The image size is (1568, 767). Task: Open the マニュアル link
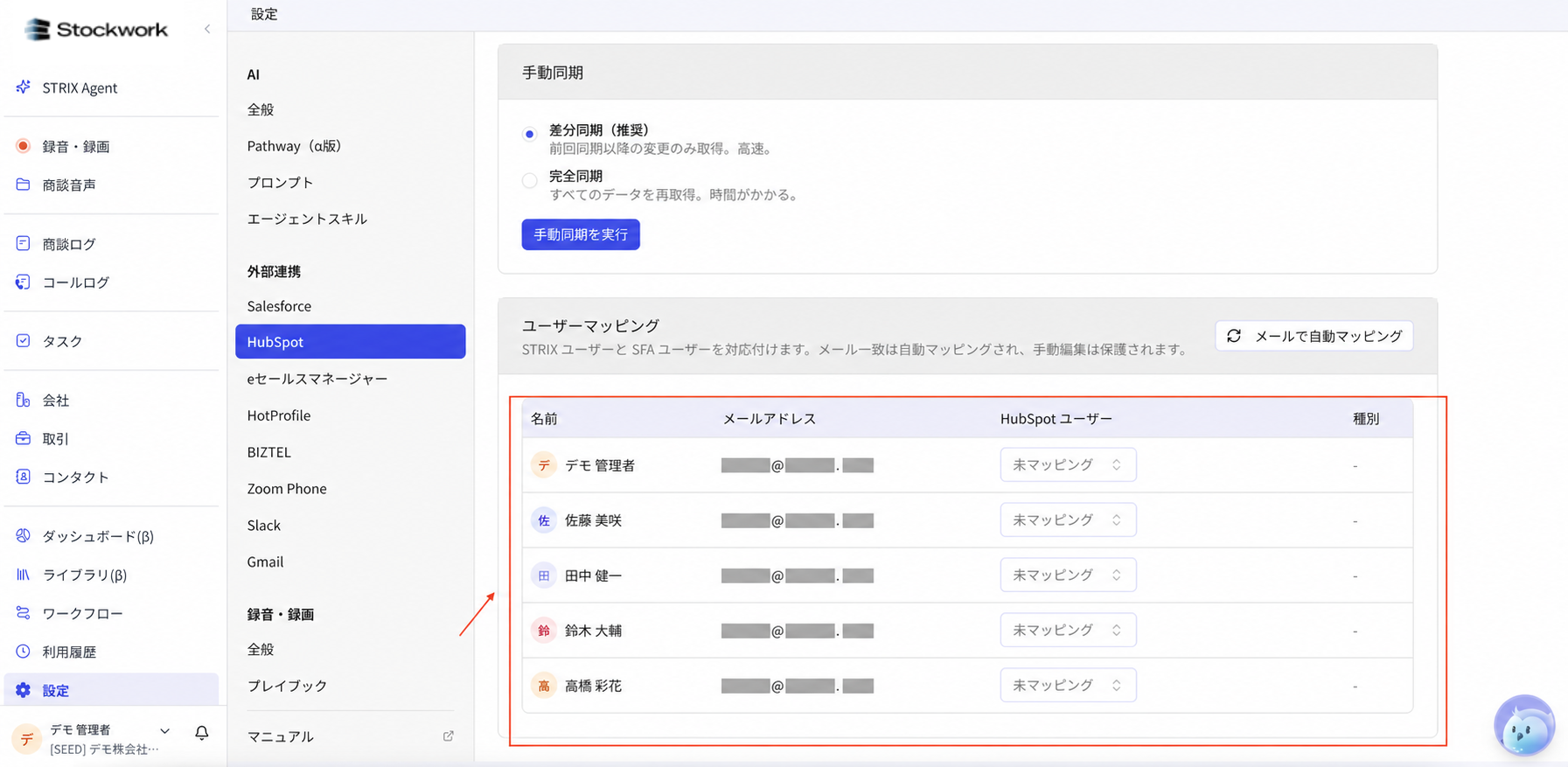280,736
